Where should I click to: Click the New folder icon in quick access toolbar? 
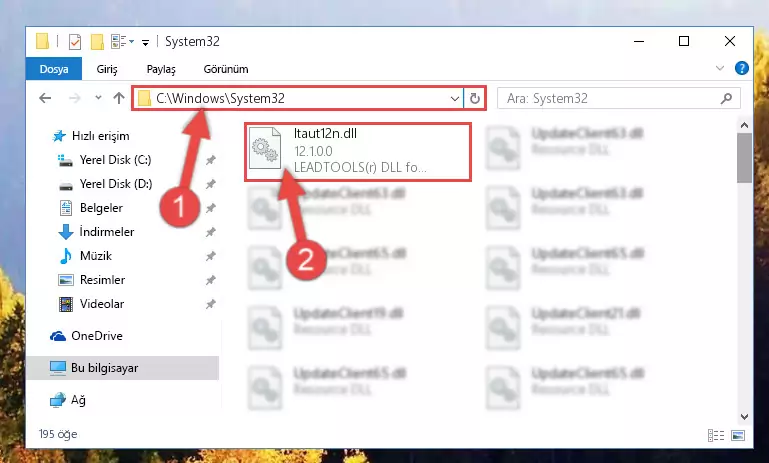pyautogui.click(x=97, y=42)
